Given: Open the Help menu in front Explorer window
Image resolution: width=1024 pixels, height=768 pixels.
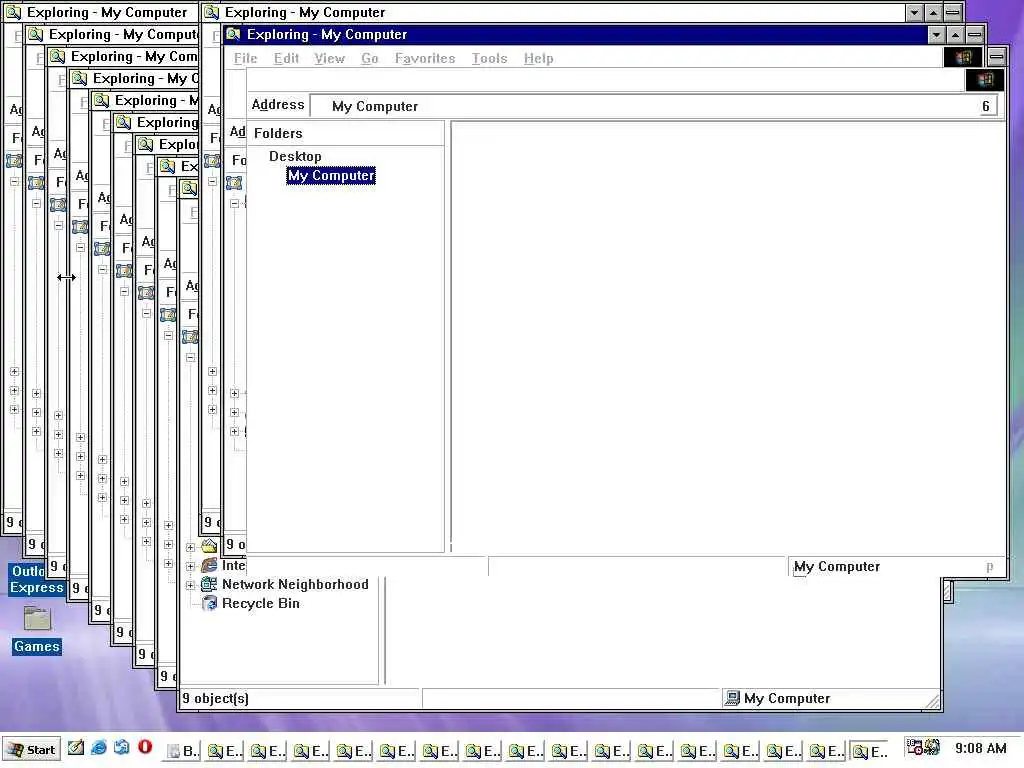Looking at the screenshot, I should [x=538, y=59].
